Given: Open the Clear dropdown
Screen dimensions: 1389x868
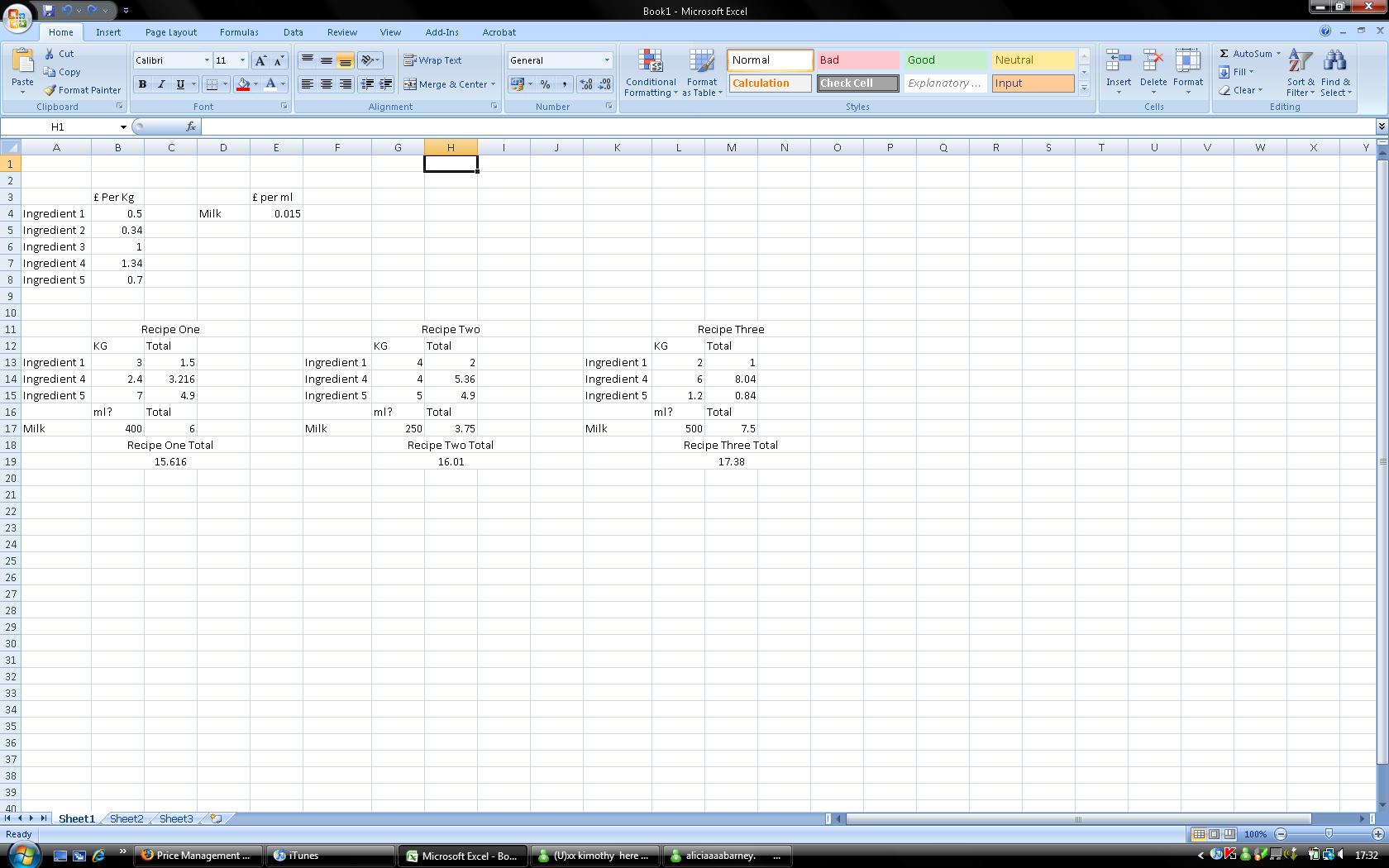Looking at the screenshot, I should pos(1241,90).
